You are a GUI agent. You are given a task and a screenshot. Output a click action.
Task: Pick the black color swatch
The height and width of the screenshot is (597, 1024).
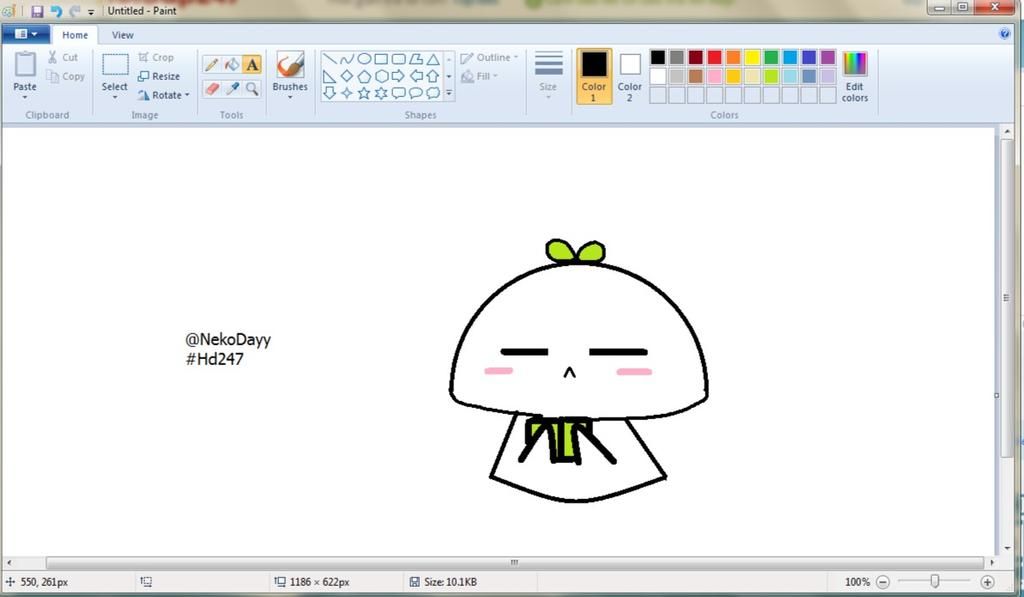(658, 57)
